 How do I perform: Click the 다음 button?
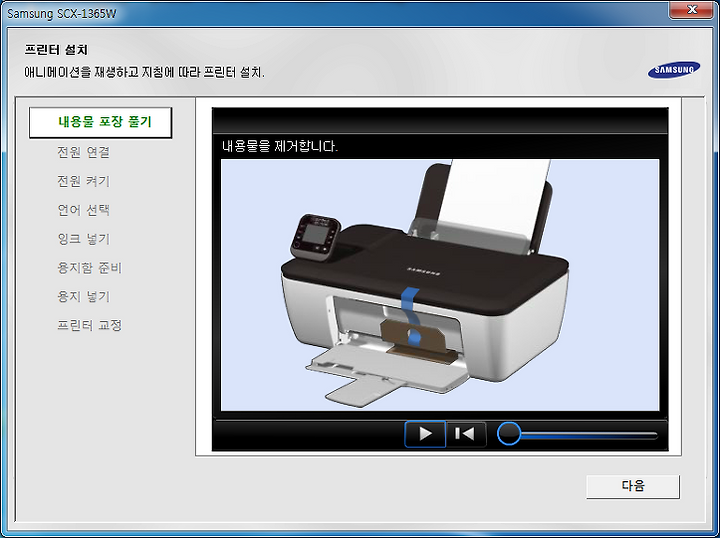633,487
